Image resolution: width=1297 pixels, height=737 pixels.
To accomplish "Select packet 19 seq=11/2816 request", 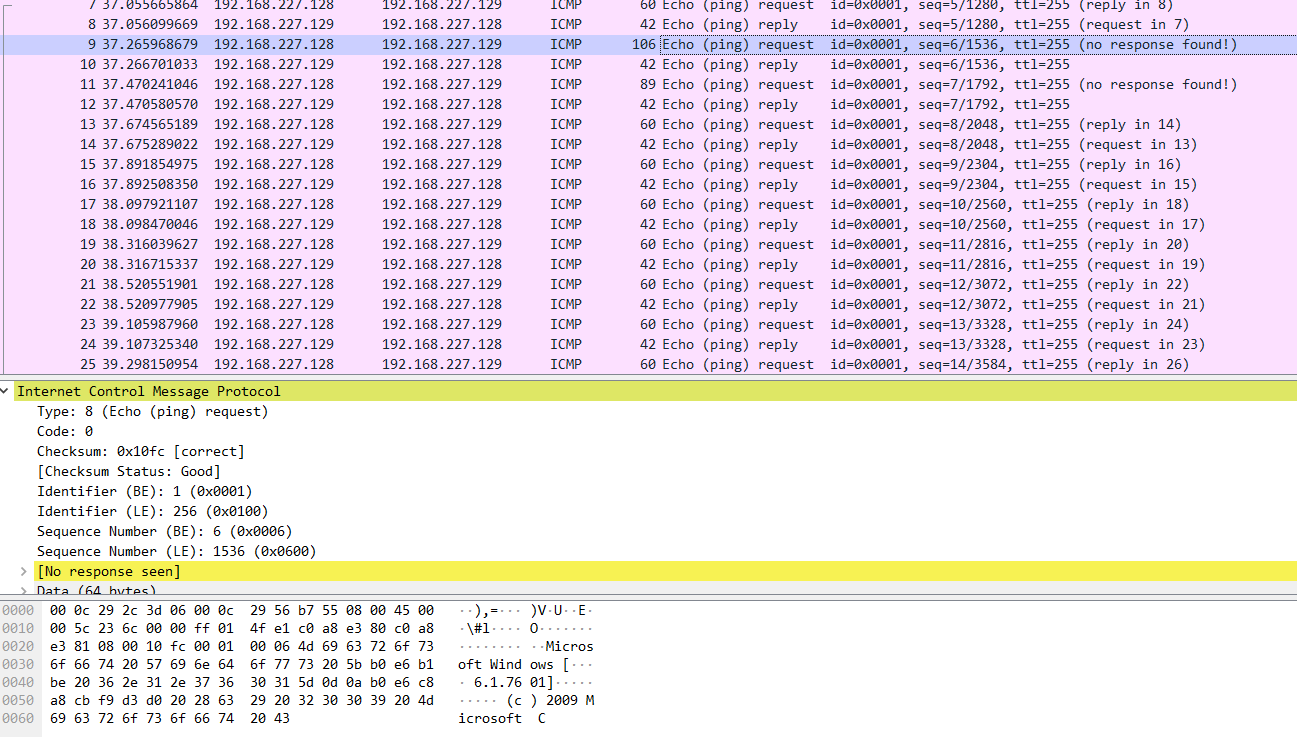I will (x=648, y=244).
